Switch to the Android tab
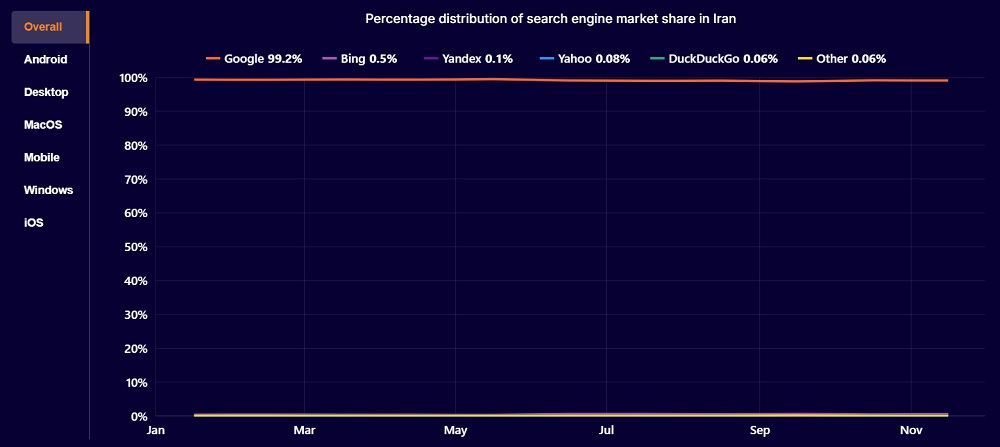 (x=46, y=60)
